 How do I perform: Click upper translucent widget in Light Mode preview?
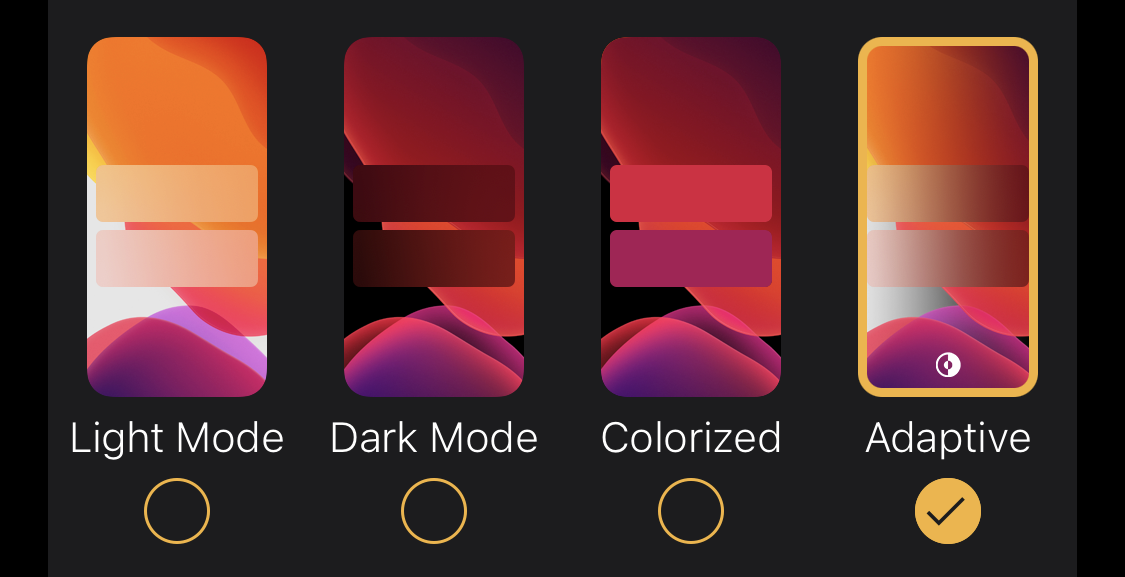[176, 194]
